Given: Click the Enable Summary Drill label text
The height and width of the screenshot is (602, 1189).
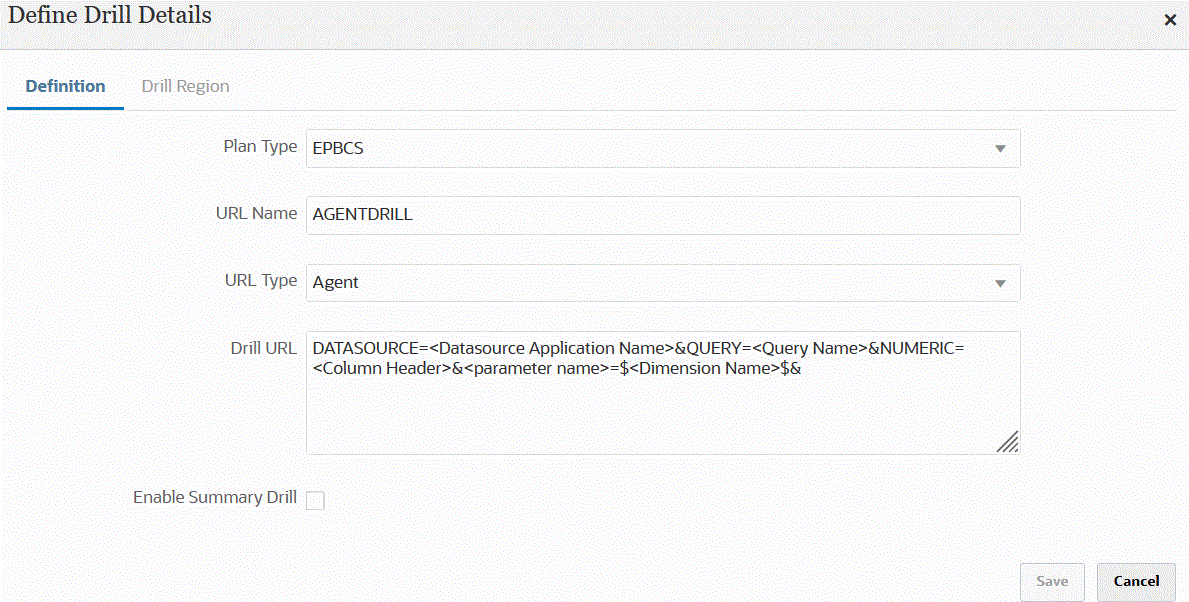Looking at the screenshot, I should point(214,497).
